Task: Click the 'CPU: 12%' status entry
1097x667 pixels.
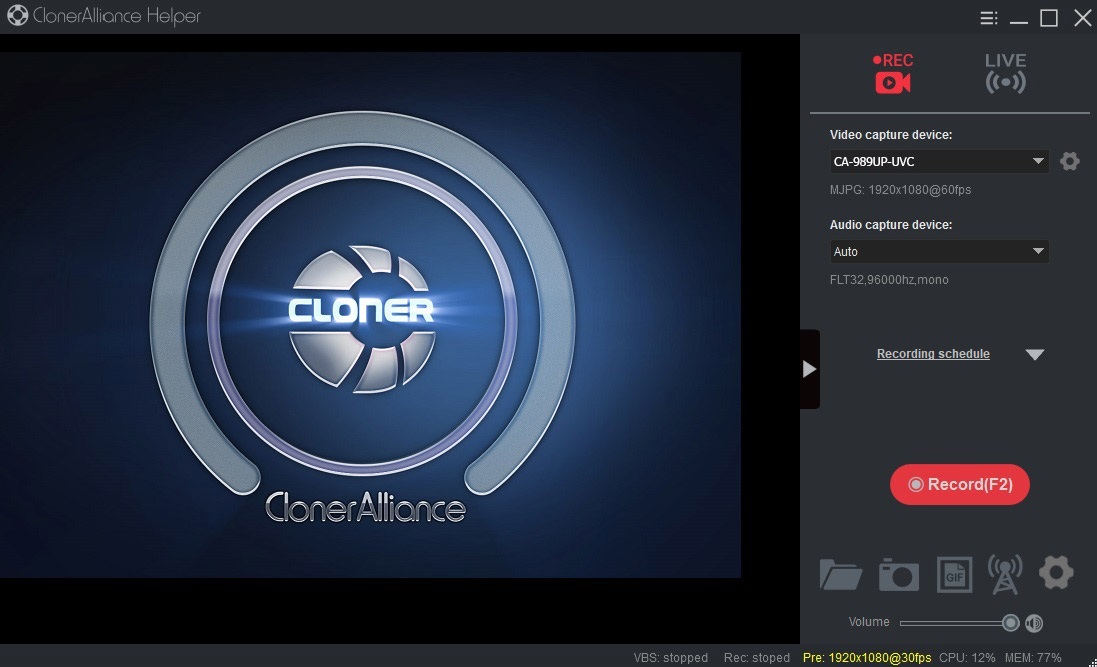Action: [967, 658]
